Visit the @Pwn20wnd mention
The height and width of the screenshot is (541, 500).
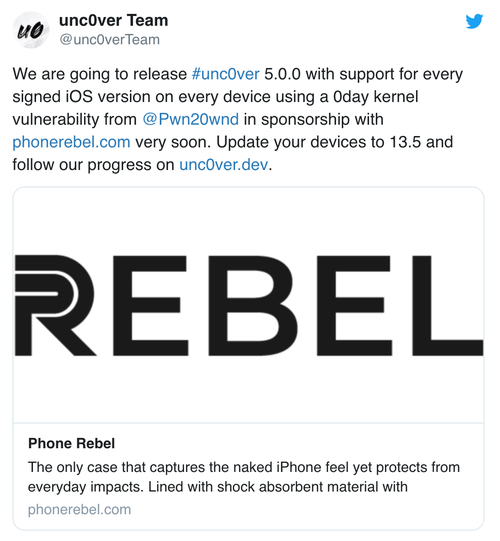190,119
